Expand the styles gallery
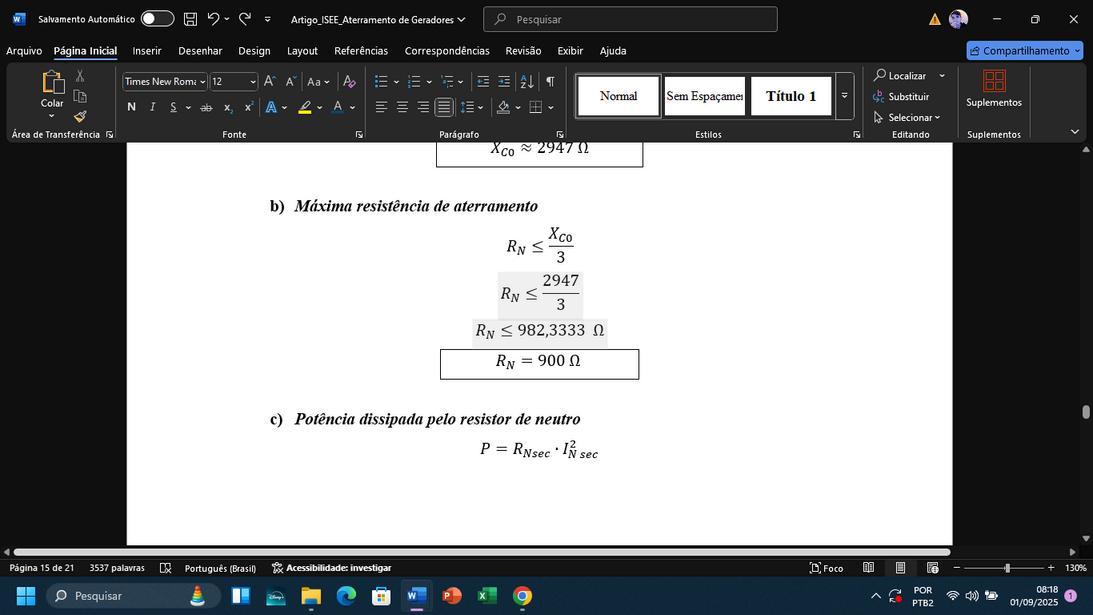The height and width of the screenshot is (615, 1093). 844,96
